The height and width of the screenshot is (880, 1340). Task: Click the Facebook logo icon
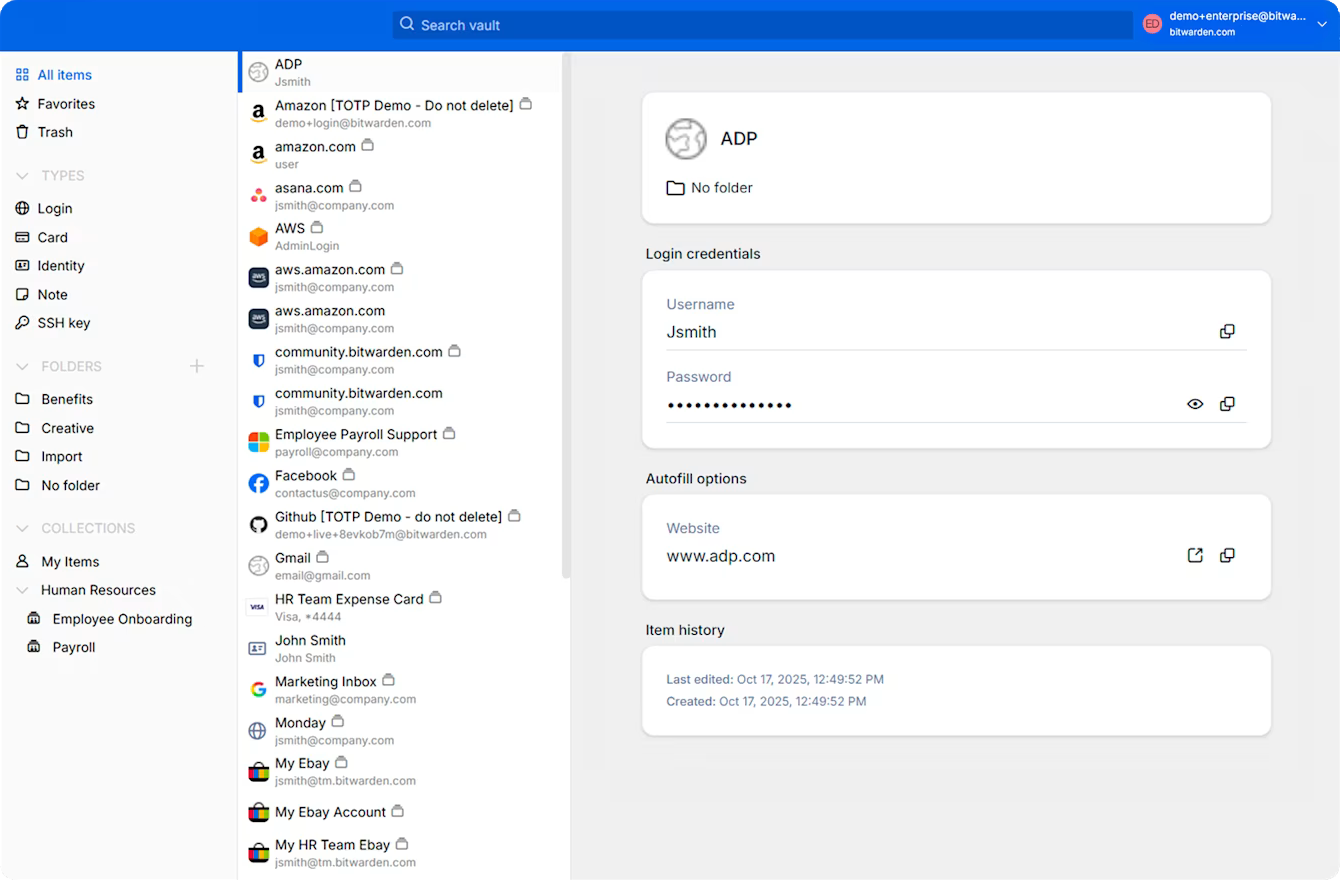click(x=258, y=483)
